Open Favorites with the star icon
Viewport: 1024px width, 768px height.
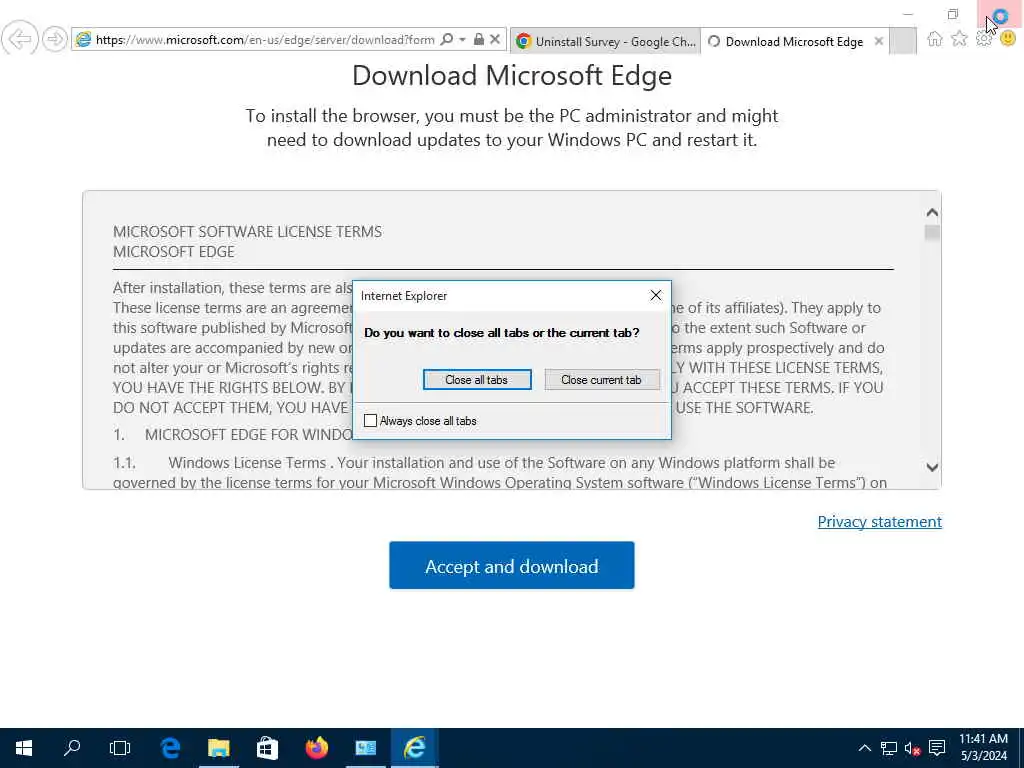point(959,39)
